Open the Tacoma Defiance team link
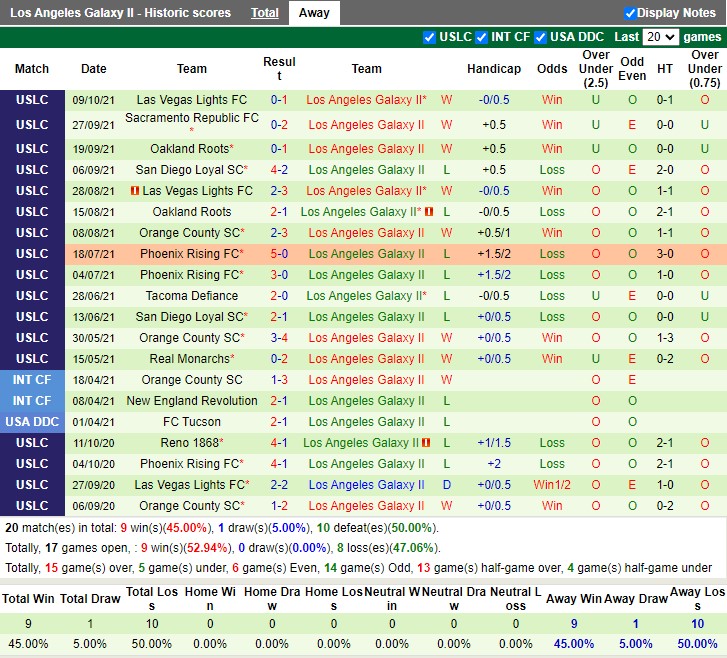The image size is (727, 658). click(192, 296)
